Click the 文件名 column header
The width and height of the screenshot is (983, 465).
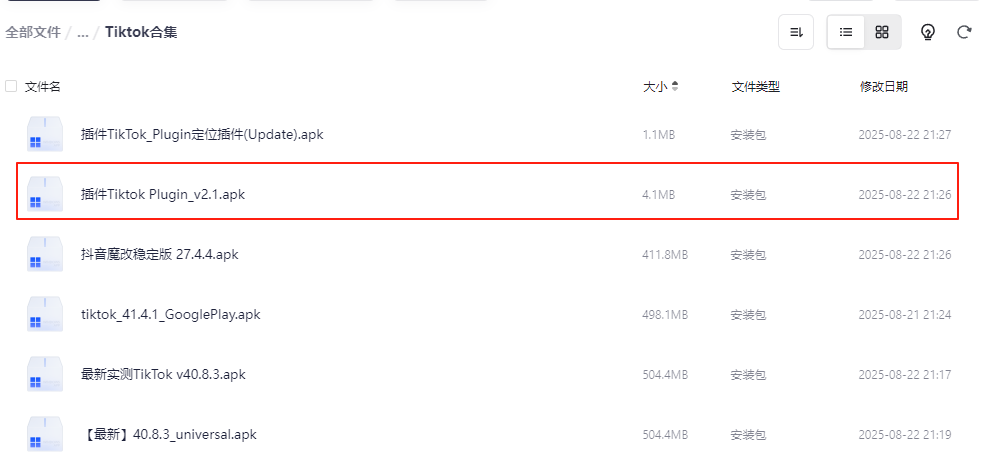coord(43,87)
